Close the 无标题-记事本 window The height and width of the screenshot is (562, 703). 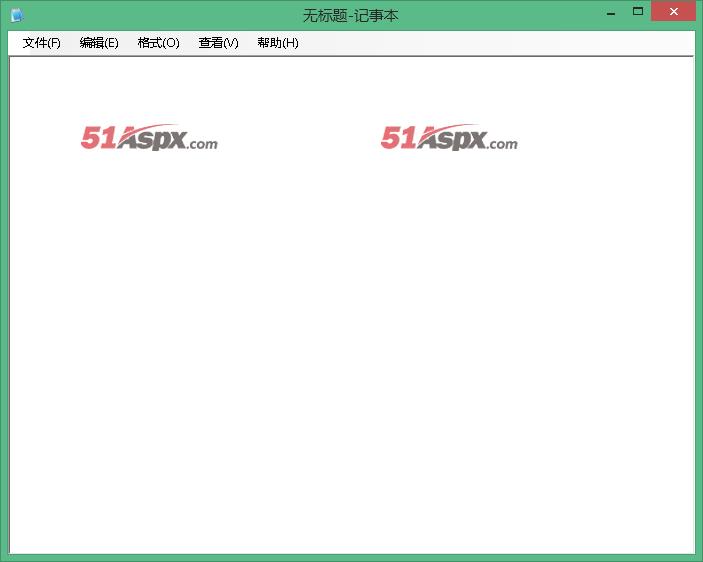[673, 12]
